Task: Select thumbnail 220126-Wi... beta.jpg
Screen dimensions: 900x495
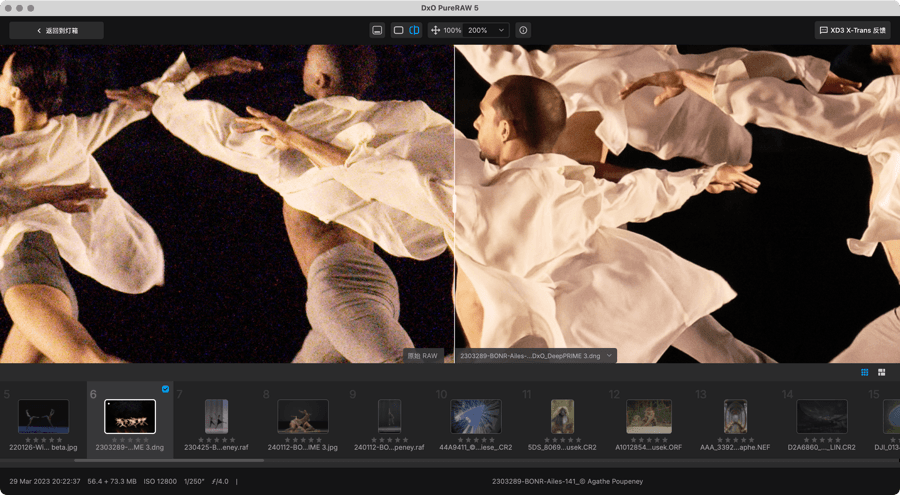Action: pos(44,416)
